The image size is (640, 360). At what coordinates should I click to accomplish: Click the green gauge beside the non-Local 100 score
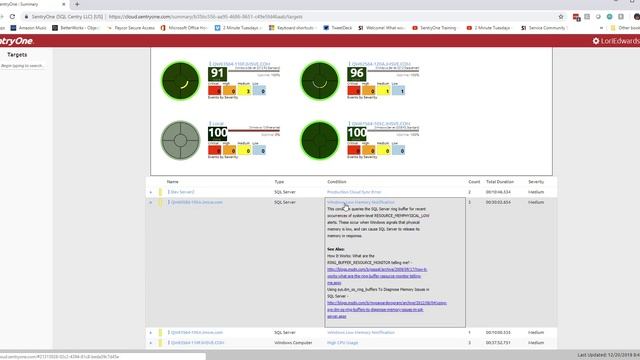(x=320, y=140)
